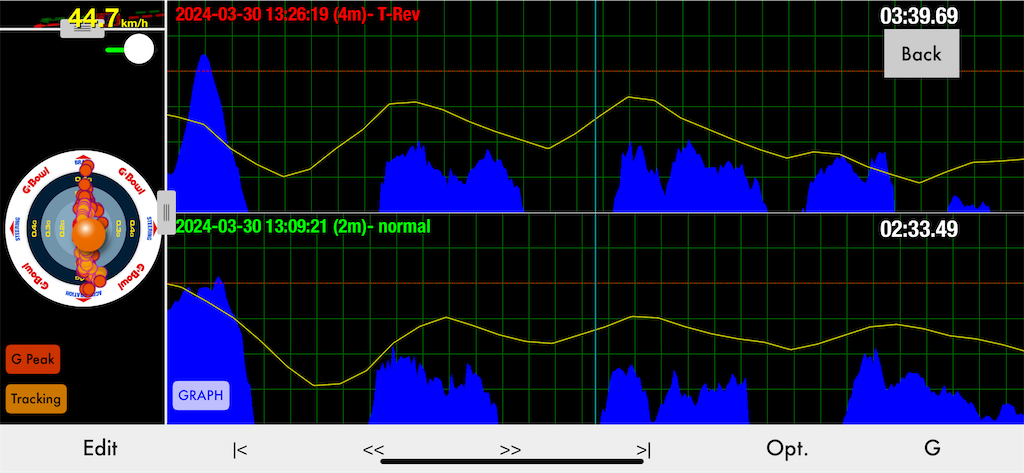Step backward with << control
1024x473 pixels.
point(374,449)
